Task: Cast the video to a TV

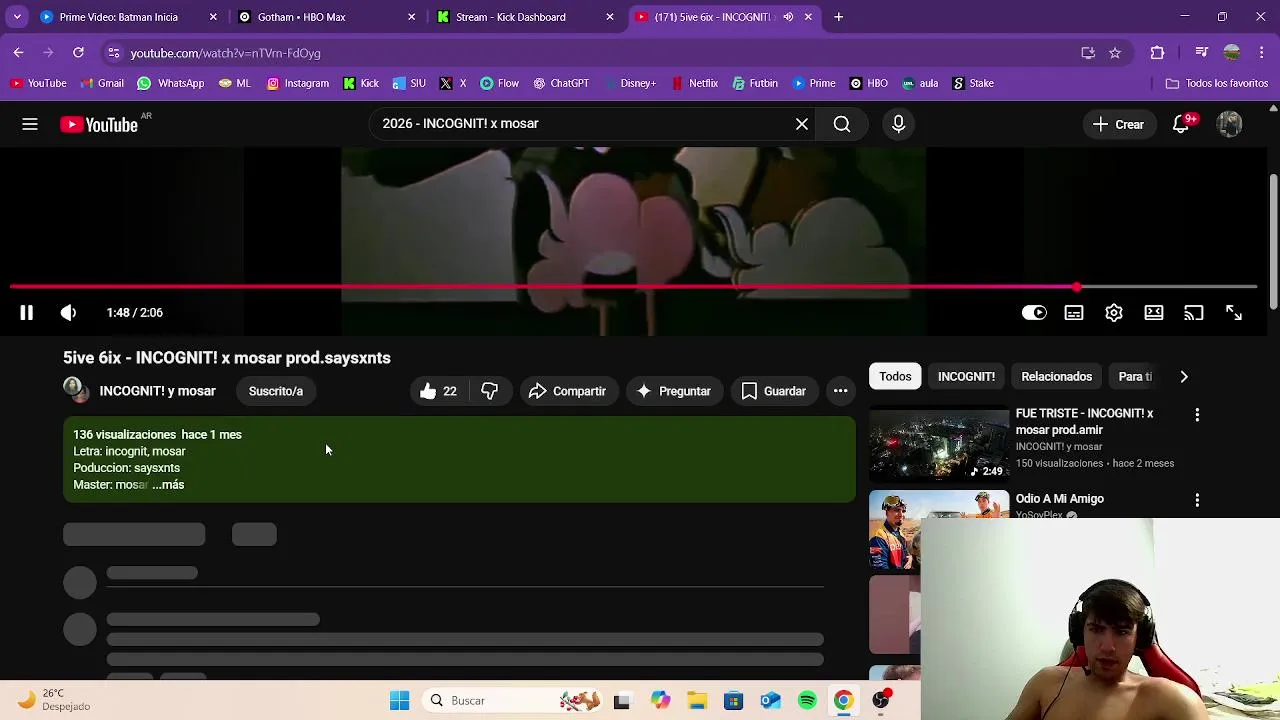Action: click(1194, 313)
